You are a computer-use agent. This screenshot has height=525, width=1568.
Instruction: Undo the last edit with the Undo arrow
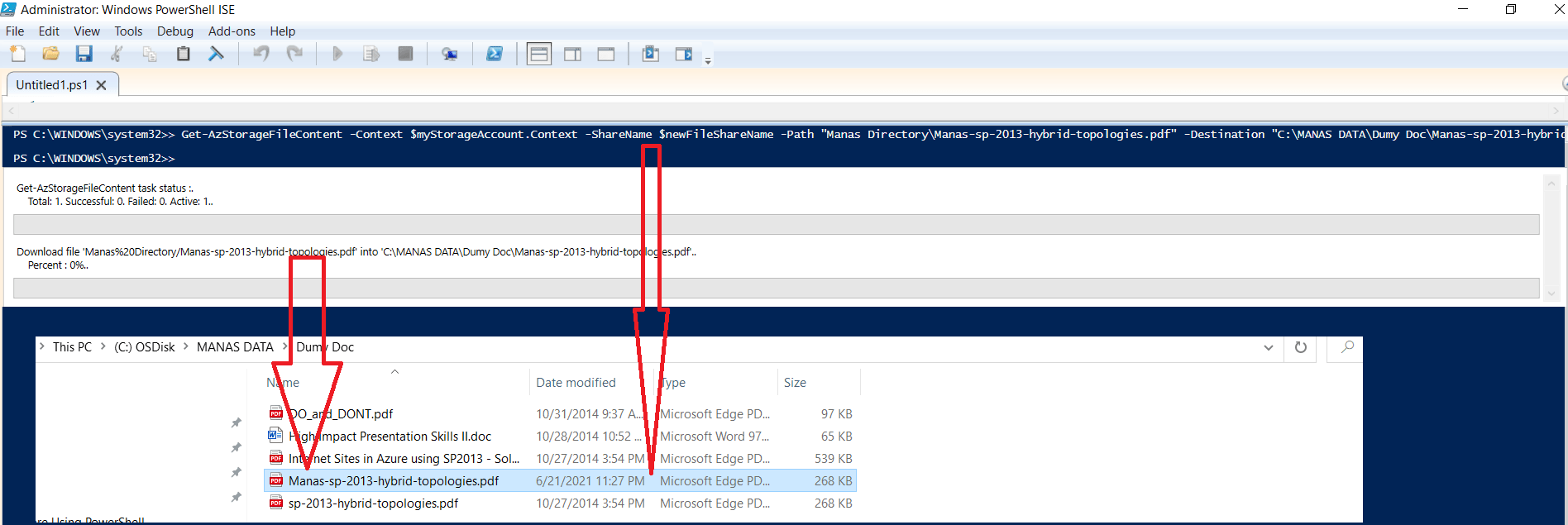pos(261,54)
